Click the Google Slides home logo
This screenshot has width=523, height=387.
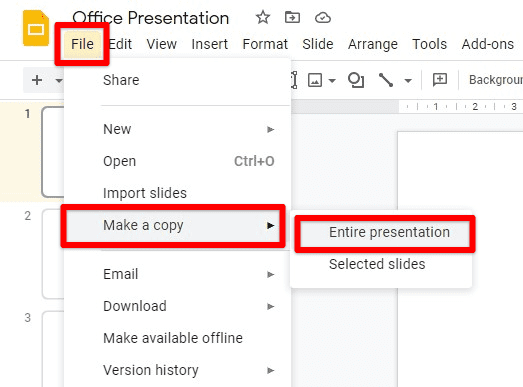[36, 28]
